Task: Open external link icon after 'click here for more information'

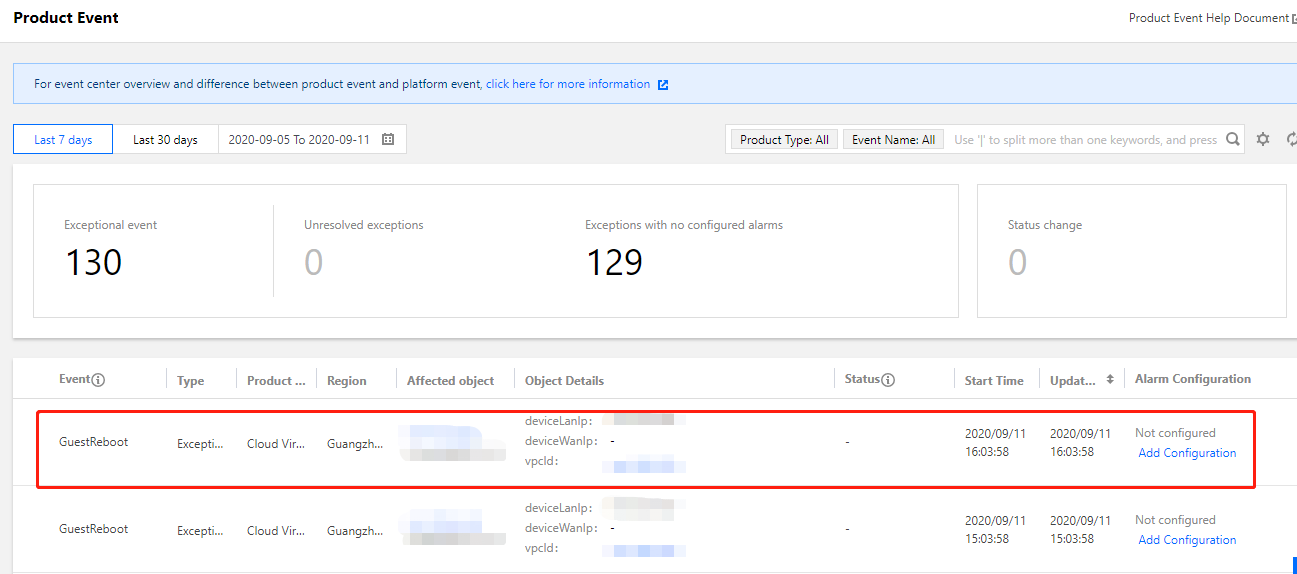Action: point(663,85)
